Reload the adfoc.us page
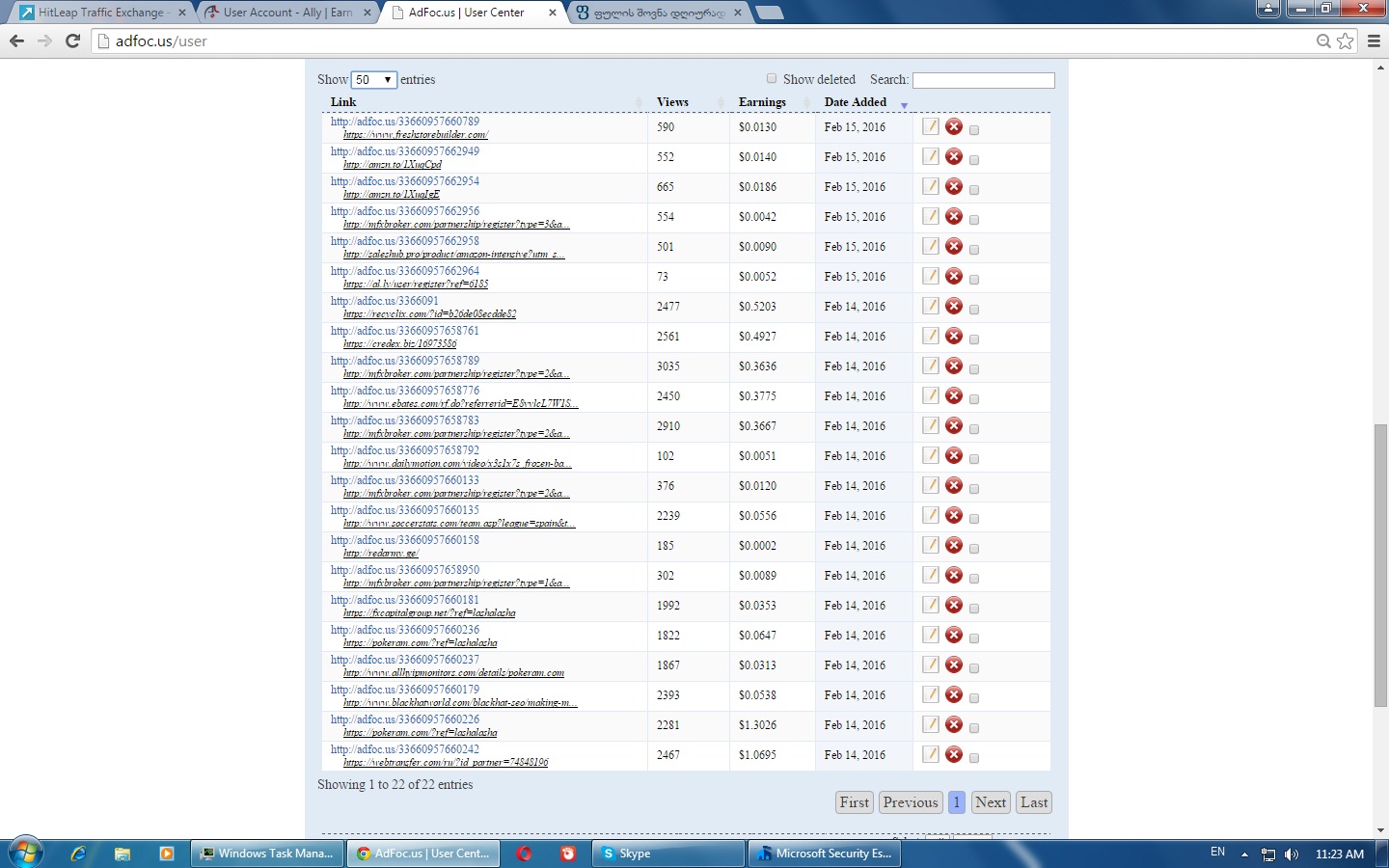Image resolution: width=1389 pixels, height=868 pixels. point(72,41)
